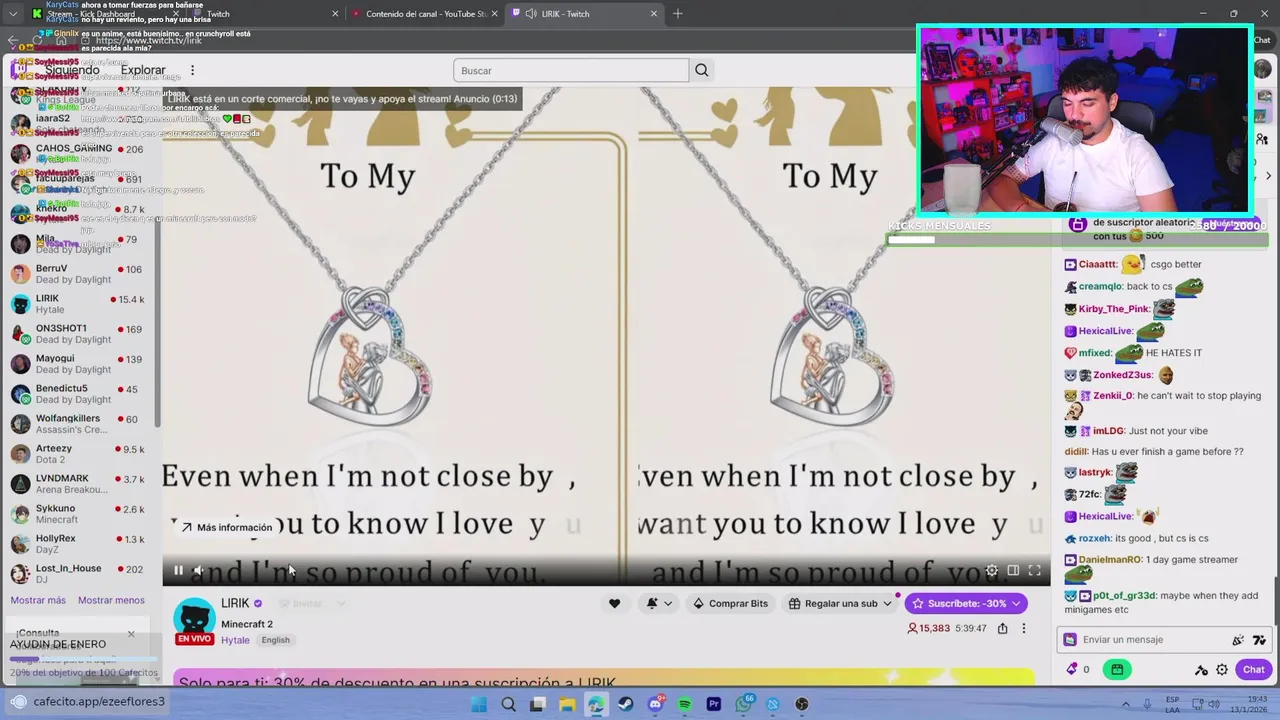Open Premiere Pro from taskbar
Image resolution: width=1280 pixels, height=720 pixels.
pos(713,704)
